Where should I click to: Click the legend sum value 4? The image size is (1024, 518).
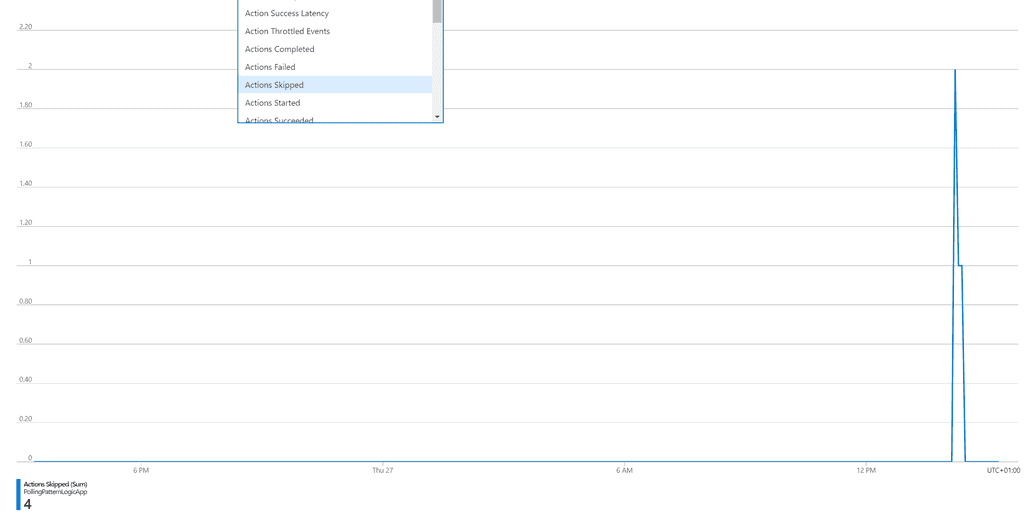pyautogui.click(x=28, y=505)
